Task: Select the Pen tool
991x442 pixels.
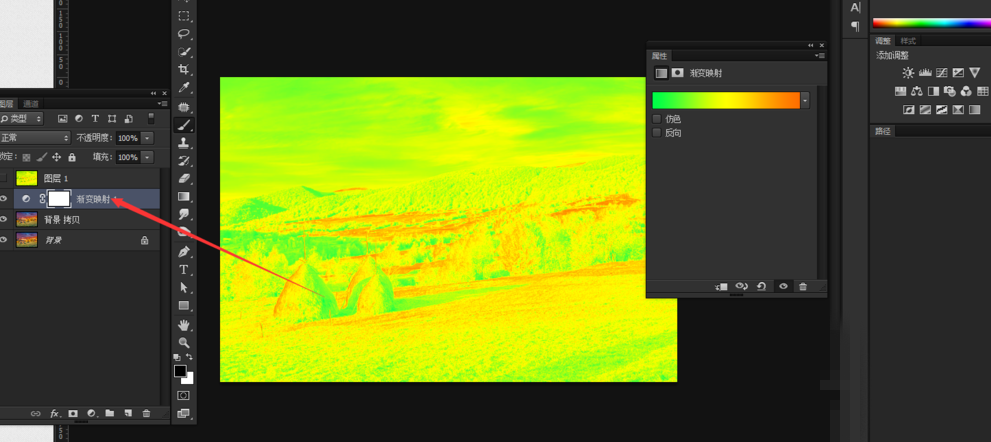Action: pos(184,252)
